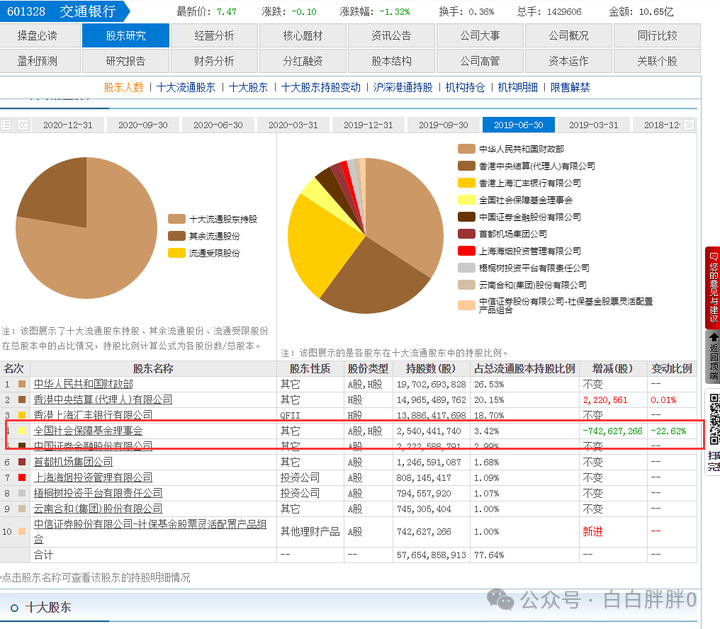
Task: Open 同行比较 tab
Action: [x=657, y=36]
